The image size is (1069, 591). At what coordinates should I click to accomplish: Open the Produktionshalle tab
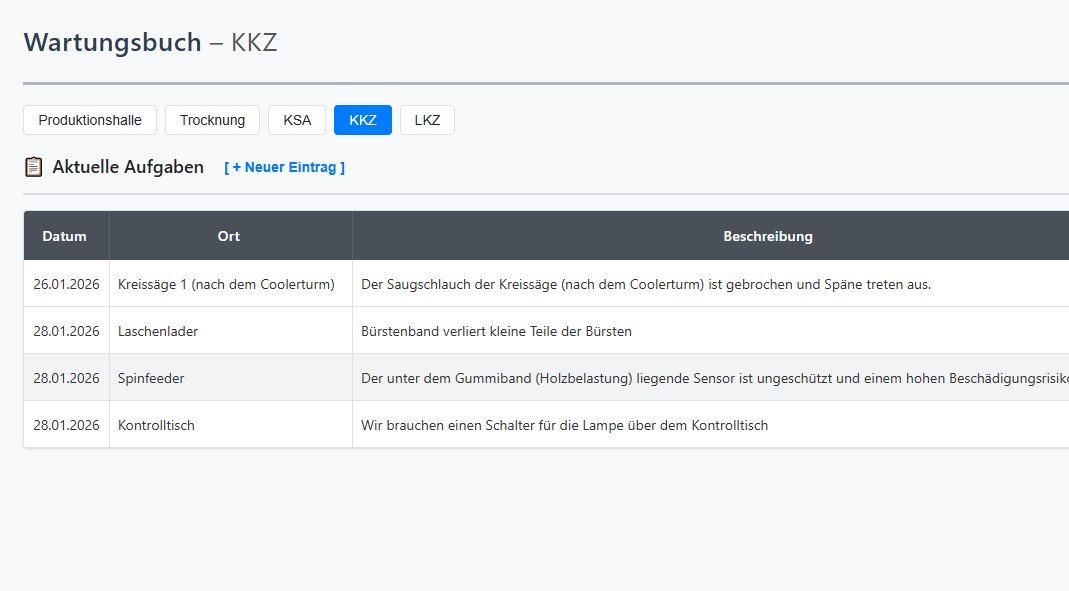(90, 120)
